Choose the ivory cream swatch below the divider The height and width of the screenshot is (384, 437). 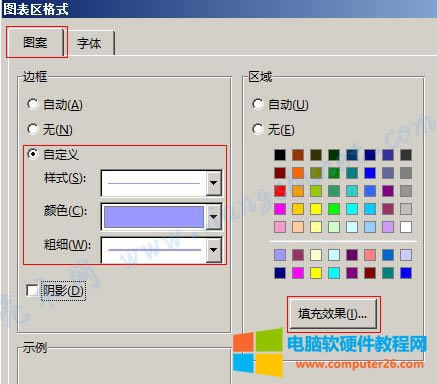(316, 255)
